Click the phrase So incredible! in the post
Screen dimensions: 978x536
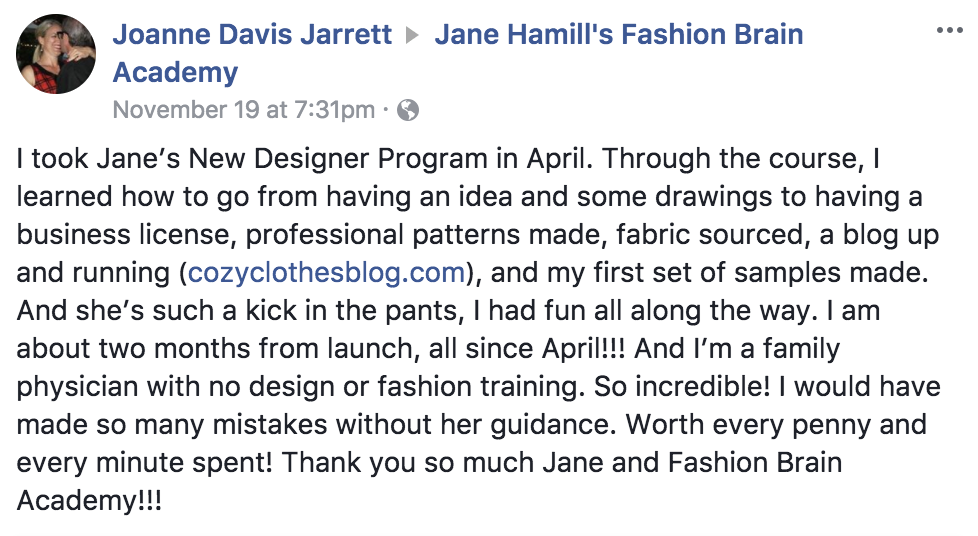pyautogui.click(x=682, y=387)
